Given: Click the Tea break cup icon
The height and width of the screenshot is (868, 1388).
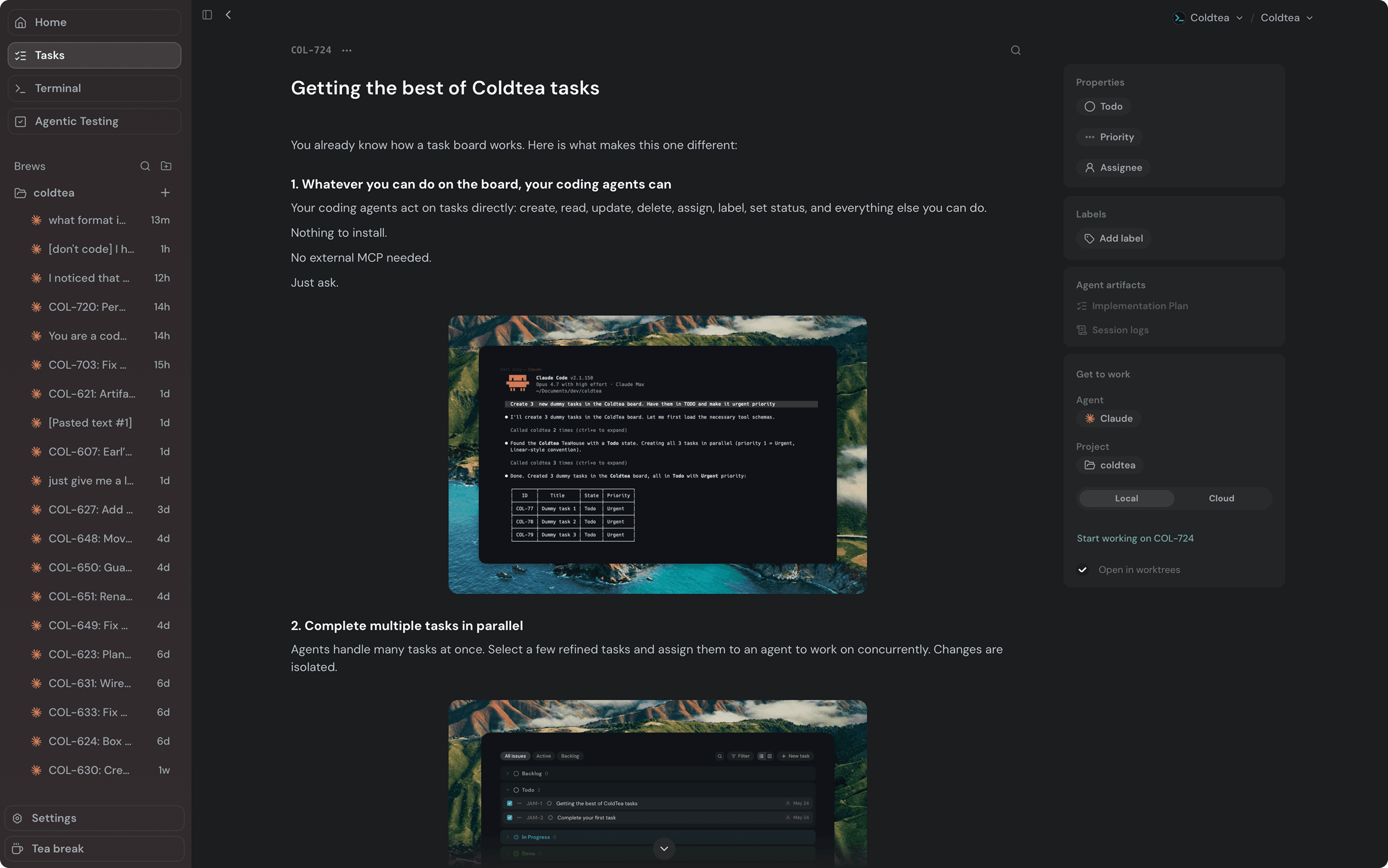Looking at the screenshot, I should [x=18, y=848].
